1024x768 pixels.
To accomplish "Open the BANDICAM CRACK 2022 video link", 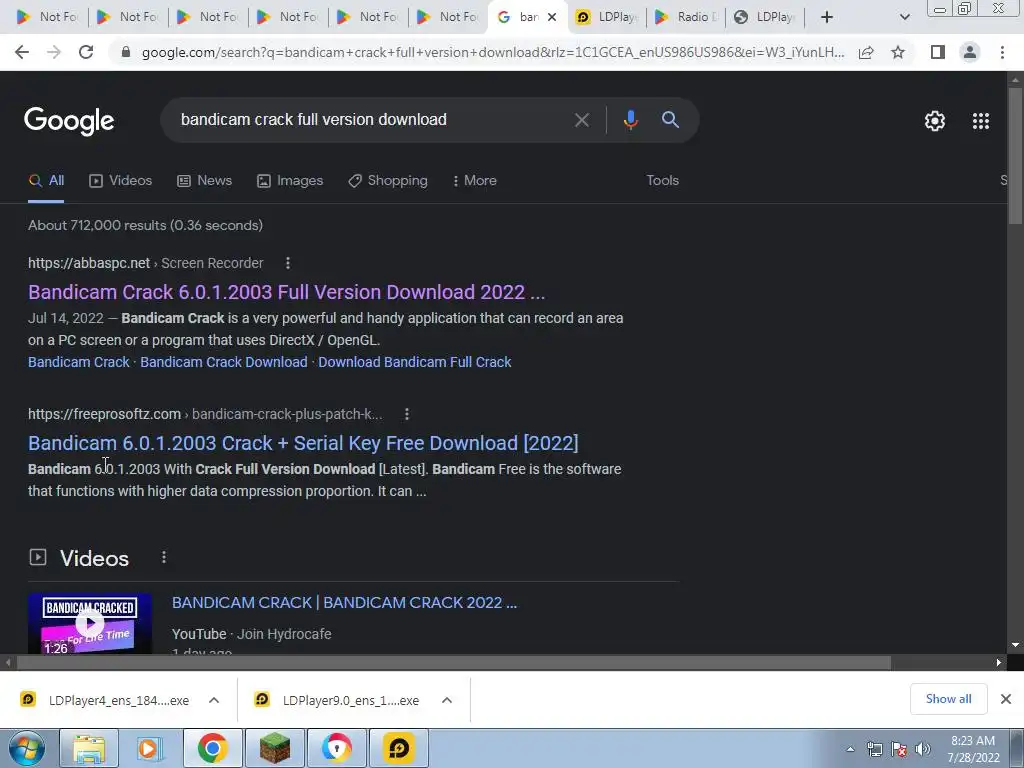I will click(x=344, y=602).
